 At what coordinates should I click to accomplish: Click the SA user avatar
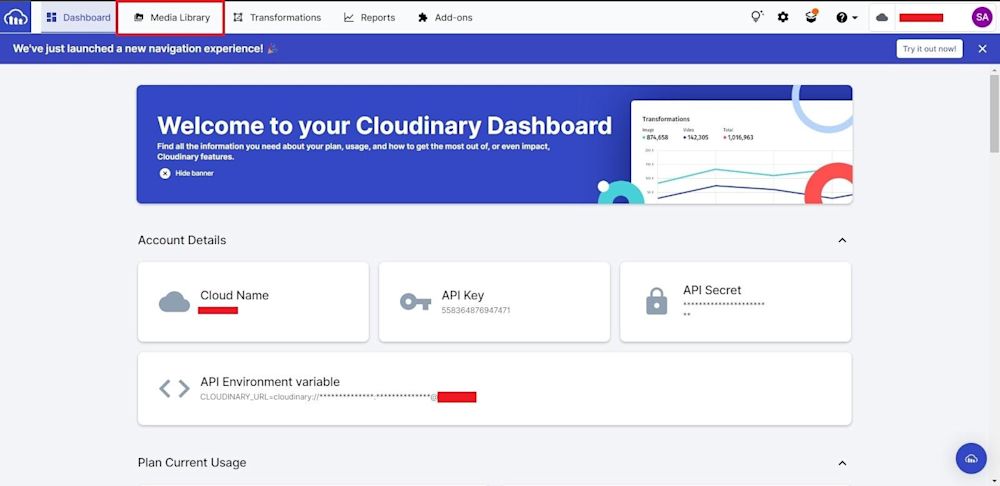click(x=981, y=17)
